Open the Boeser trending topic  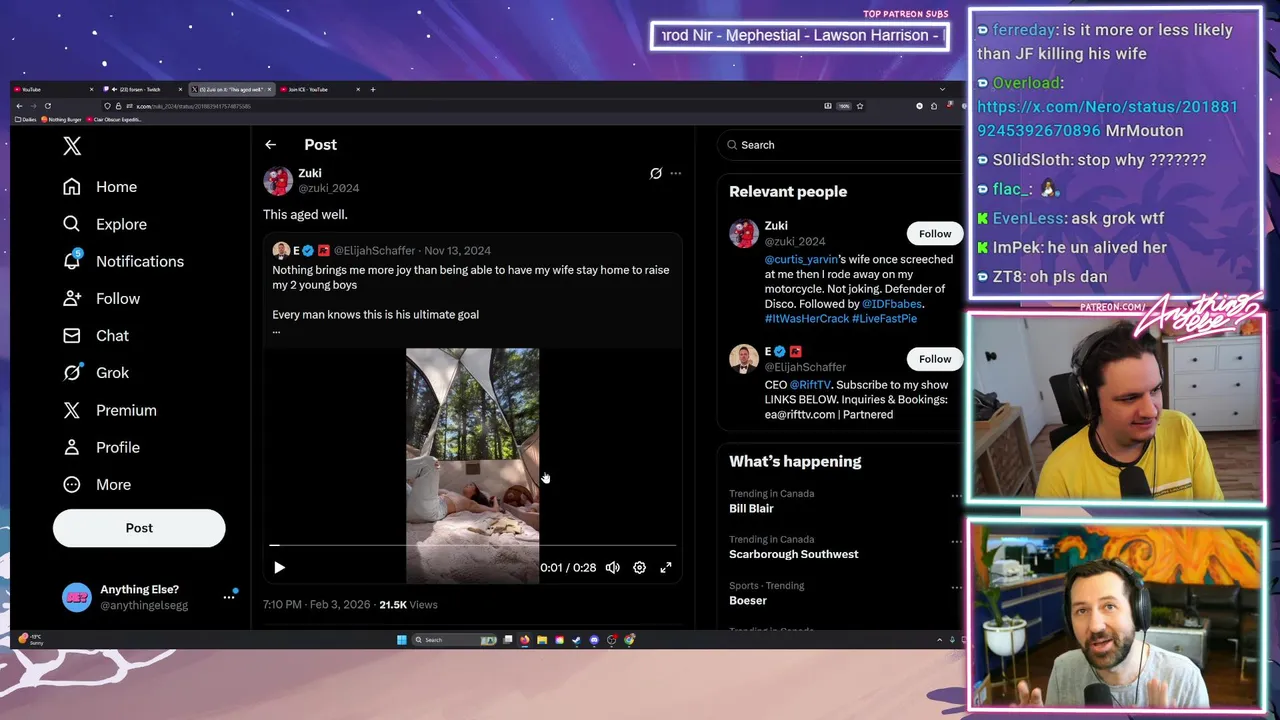tap(748, 600)
